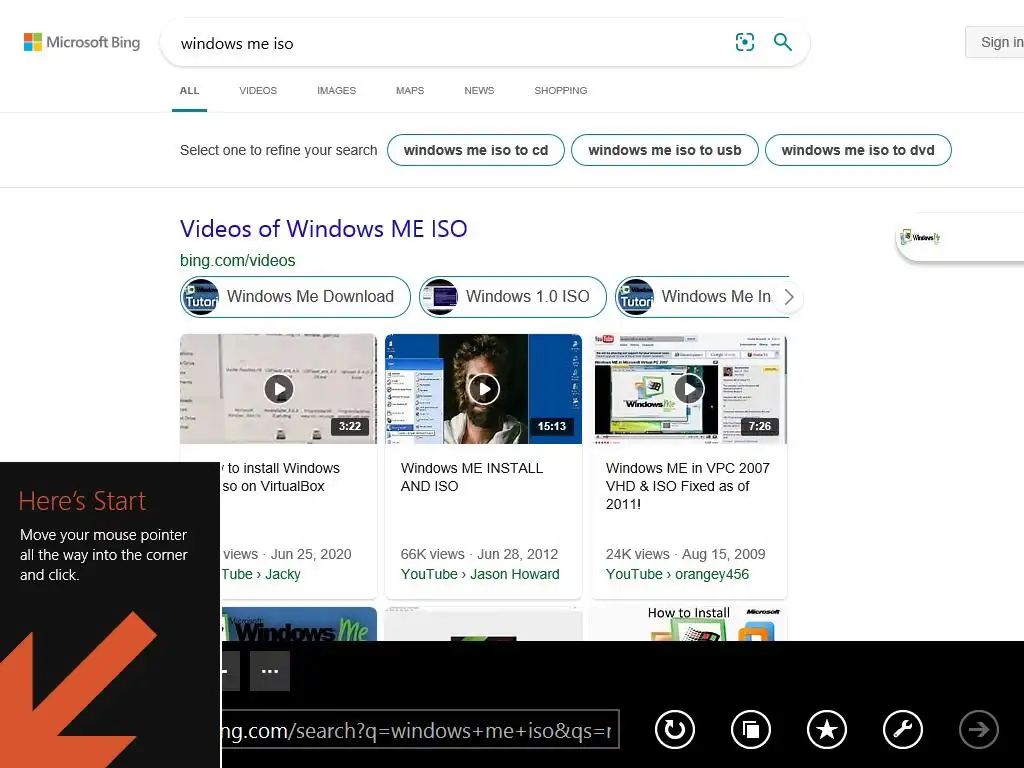
Task: Click the Windows 1.0 ISO chip thumbnail
Action: 439,296
